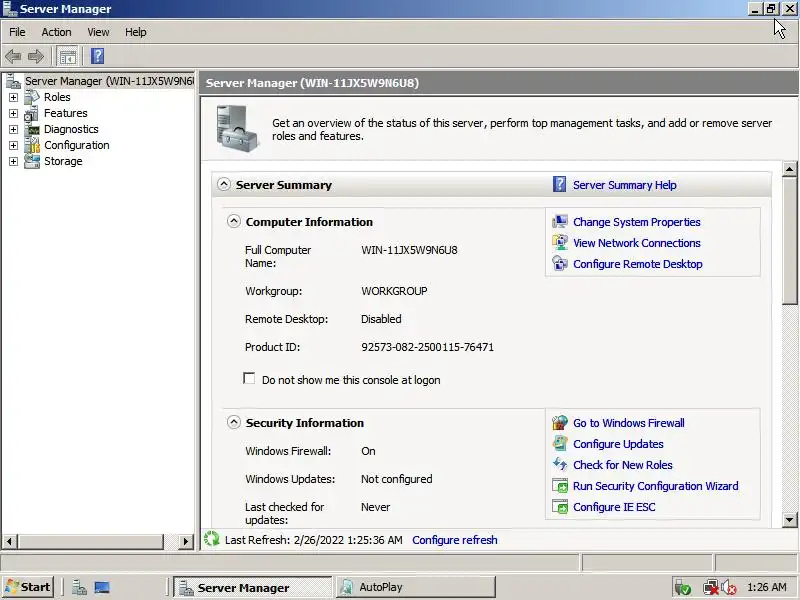Open the View menu
Screen dimensions: 800x600
pos(98,32)
